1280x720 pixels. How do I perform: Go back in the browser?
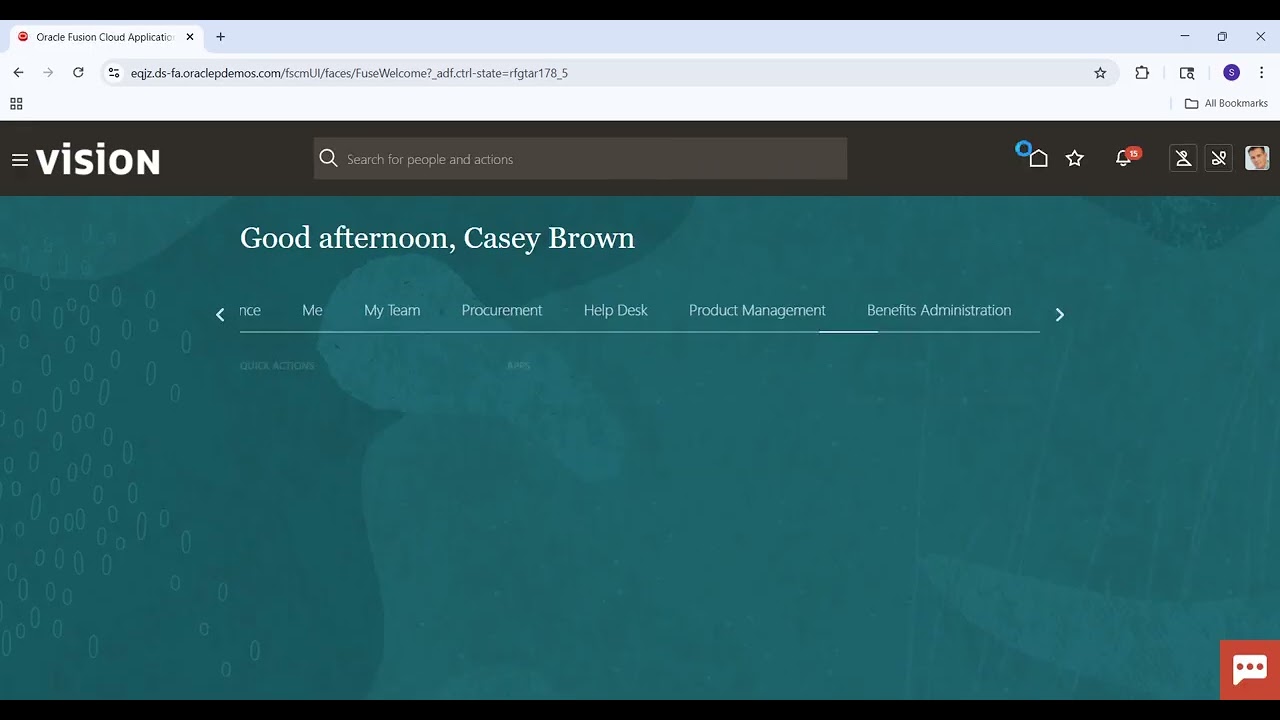(18, 73)
